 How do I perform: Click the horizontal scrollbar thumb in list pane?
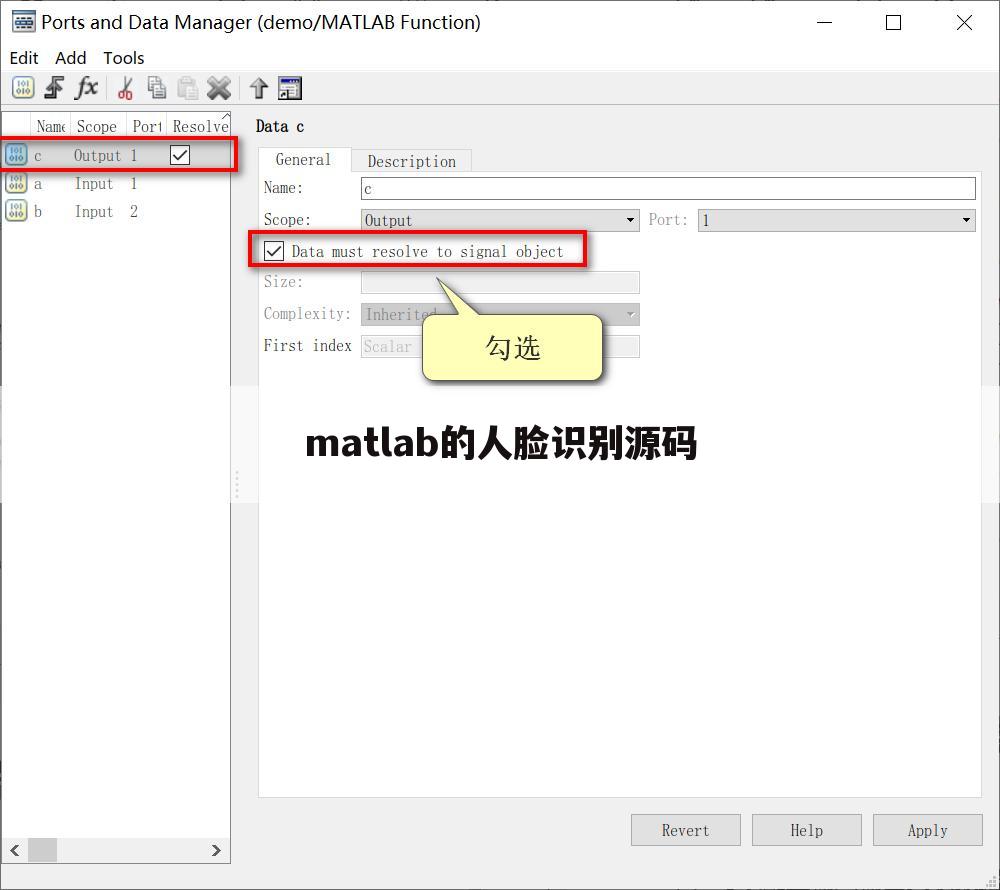pos(43,850)
